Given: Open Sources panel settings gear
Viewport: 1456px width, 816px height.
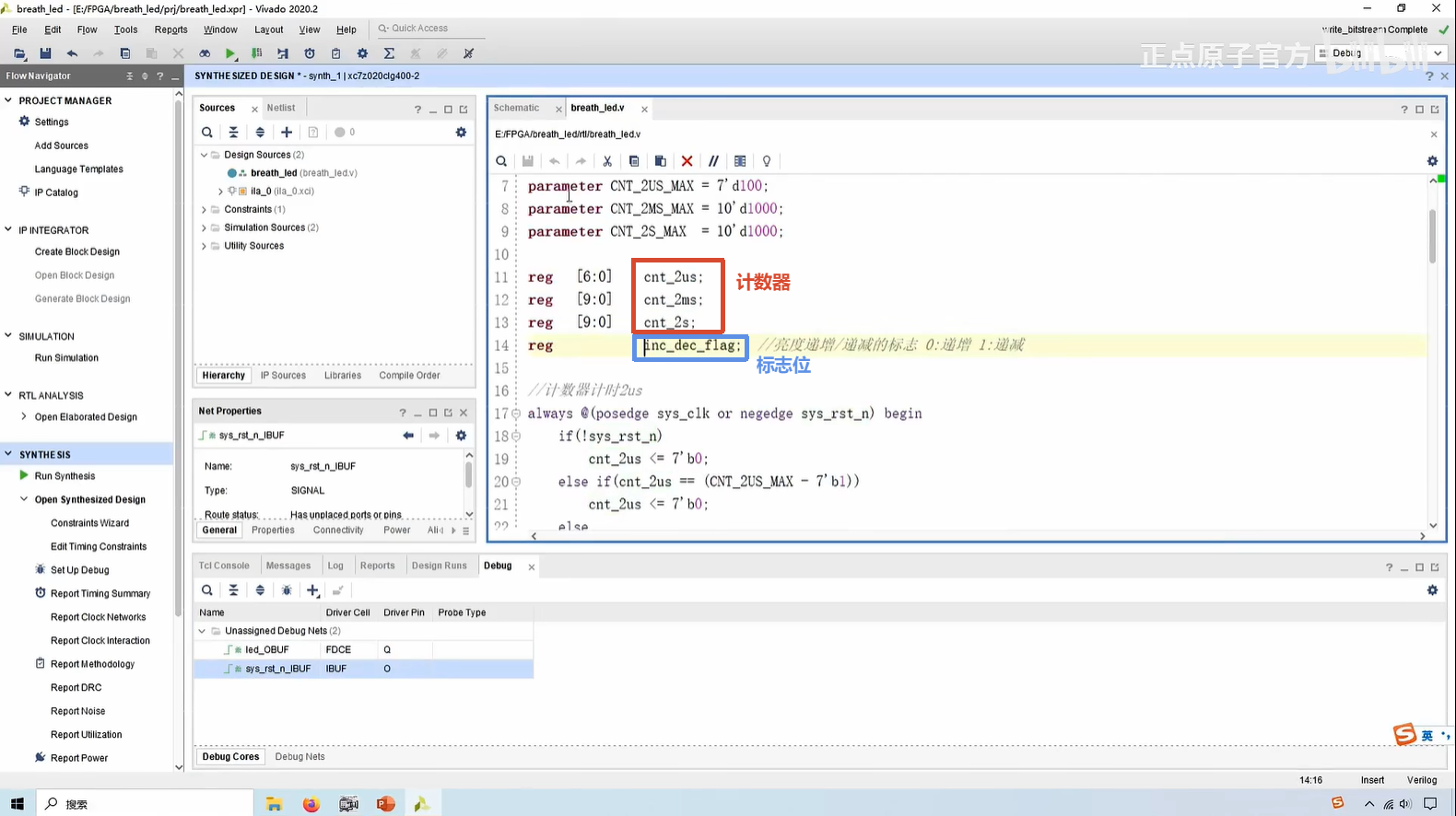Looking at the screenshot, I should [461, 133].
